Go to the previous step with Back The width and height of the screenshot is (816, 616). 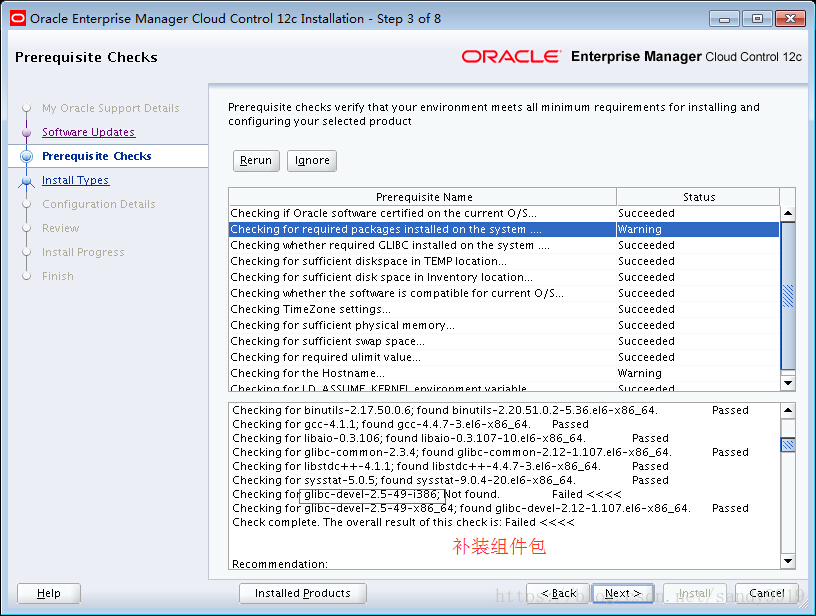(x=558, y=593)
